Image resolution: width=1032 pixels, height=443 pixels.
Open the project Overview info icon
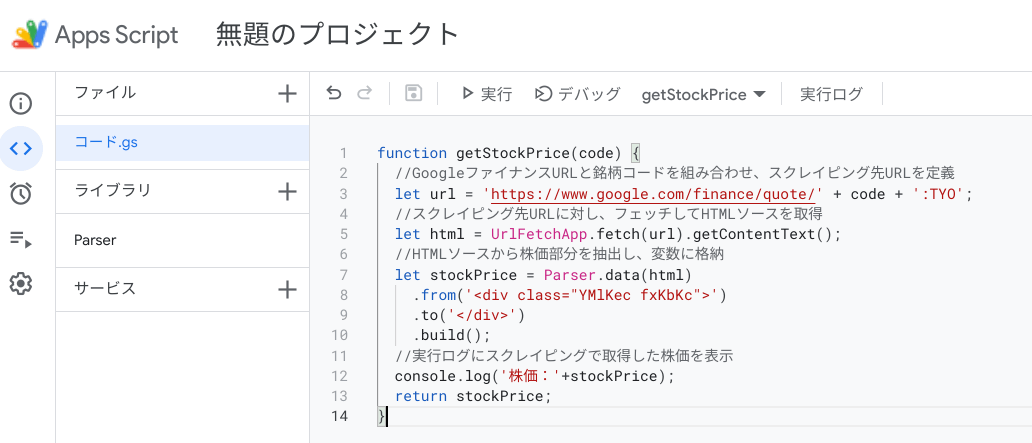pyautogui.click(x=21, y=103)
